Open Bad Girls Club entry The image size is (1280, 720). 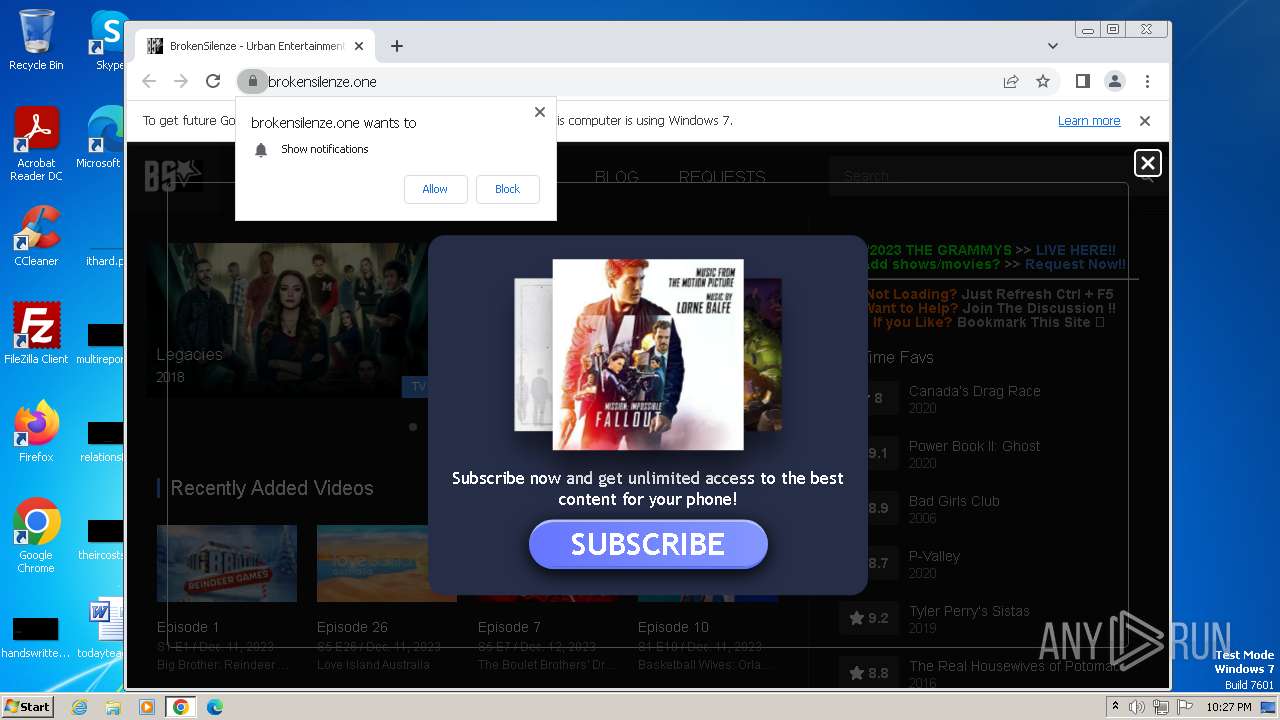953,501
